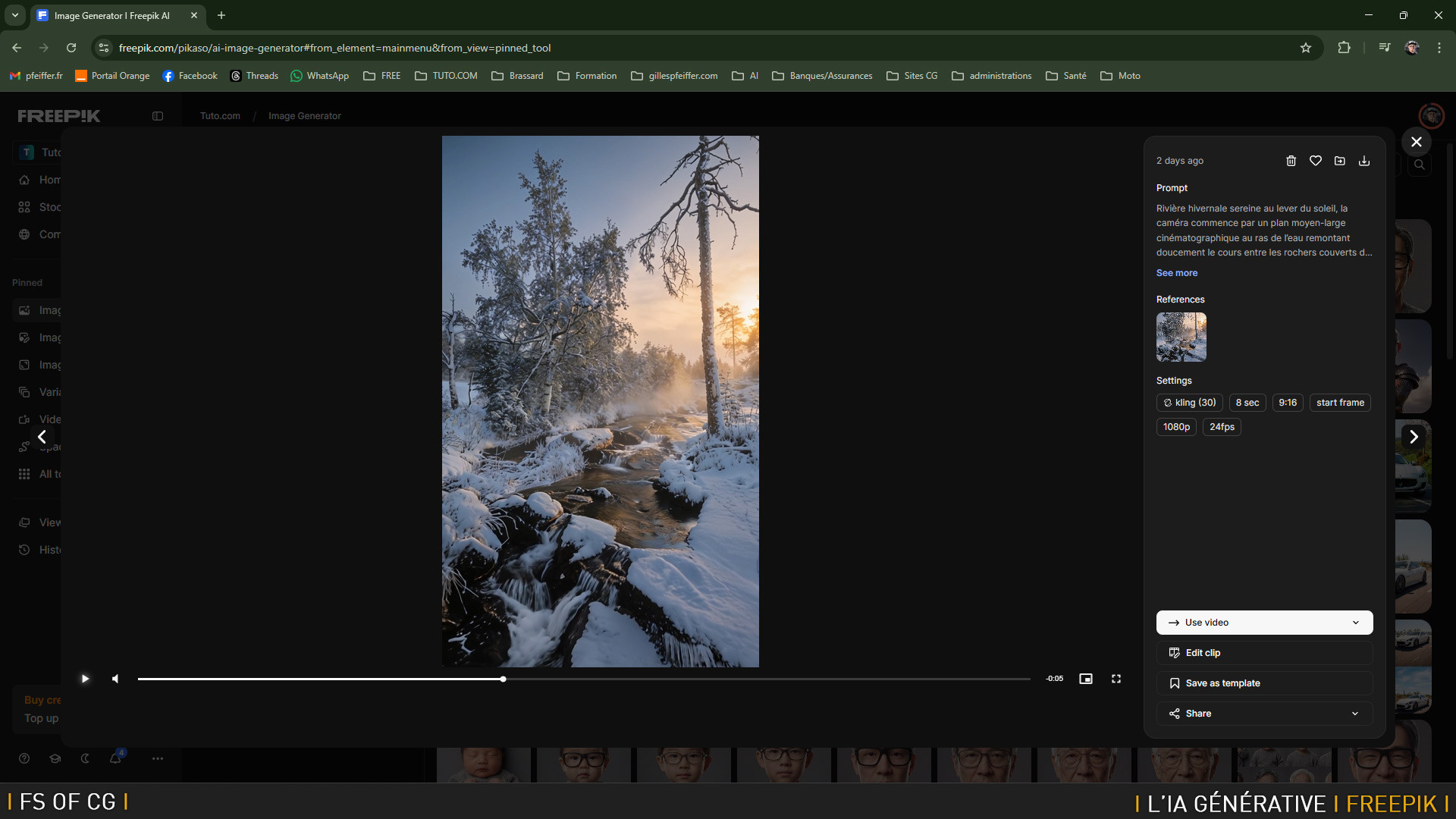Open the reference image thumbnail
The width and height of the screenshot is (1456, 819).
coord(1181,337)
